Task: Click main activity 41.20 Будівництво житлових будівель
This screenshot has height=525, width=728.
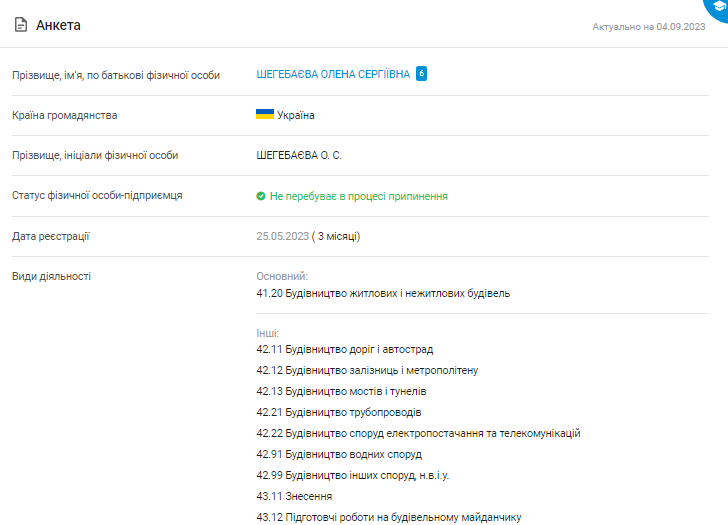Action: coord(383,293)
